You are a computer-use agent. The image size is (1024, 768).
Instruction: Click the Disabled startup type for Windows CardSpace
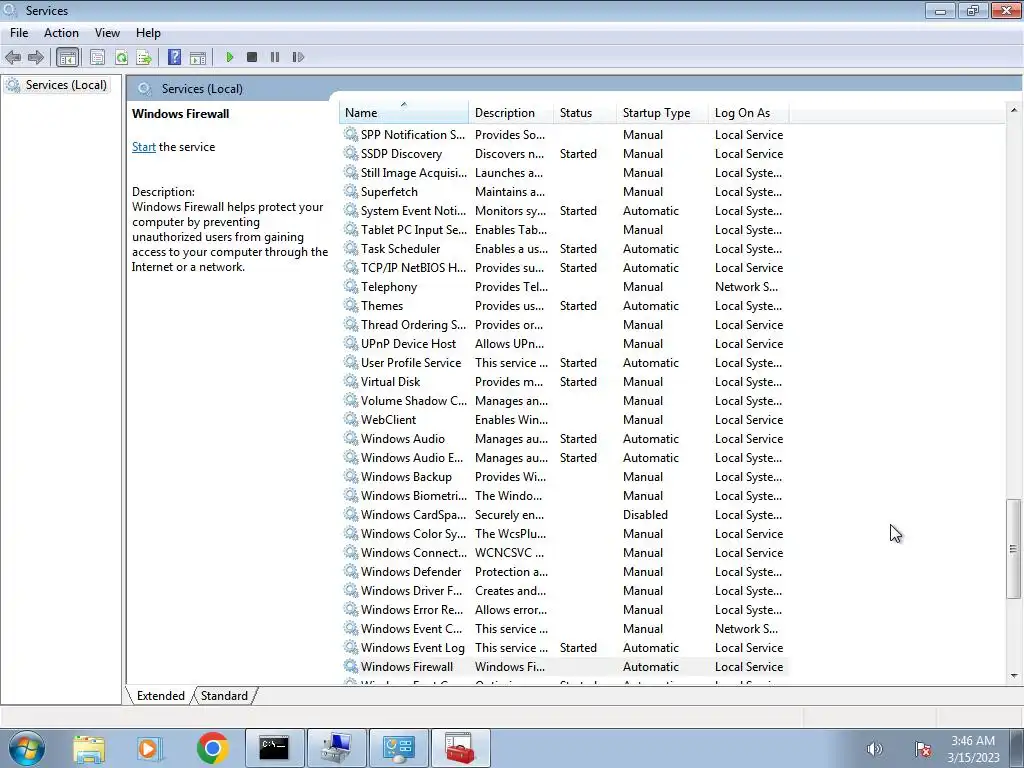click(645, 515)
